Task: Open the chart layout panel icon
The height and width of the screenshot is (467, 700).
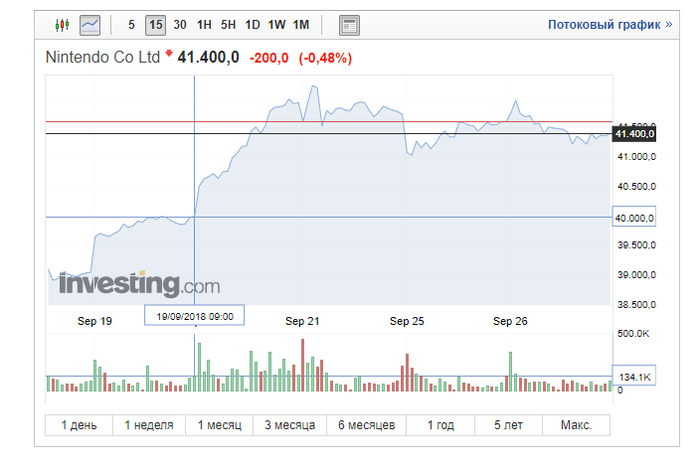Action: 349,24
